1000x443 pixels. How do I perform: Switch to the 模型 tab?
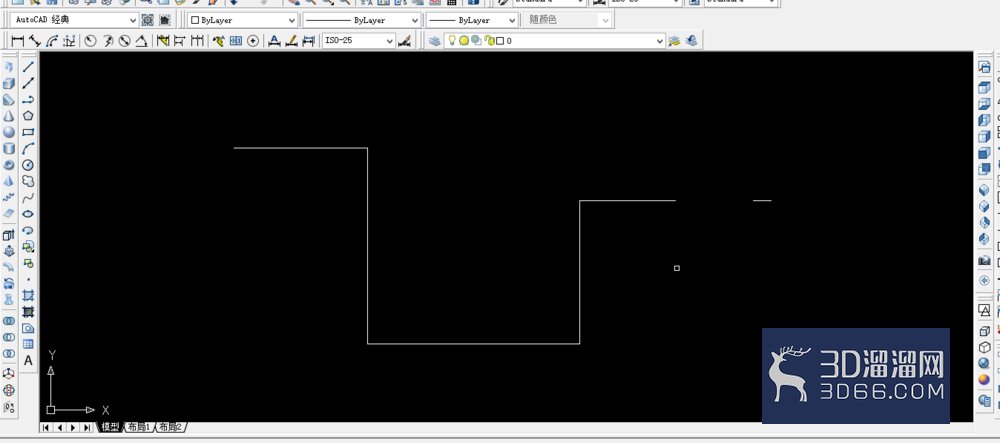tap(110, 427)
